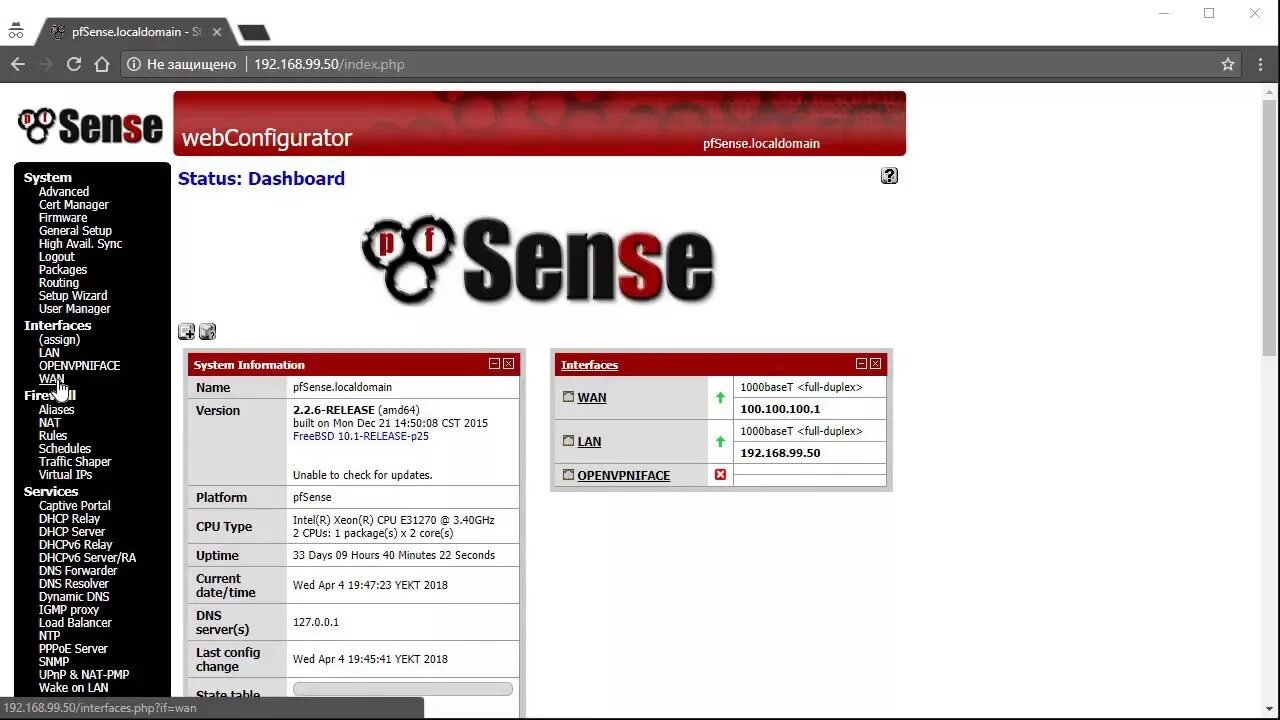Screen dimensions: 1280x720
Task: Launch the Setup Wizard
Action: point(73,296)
